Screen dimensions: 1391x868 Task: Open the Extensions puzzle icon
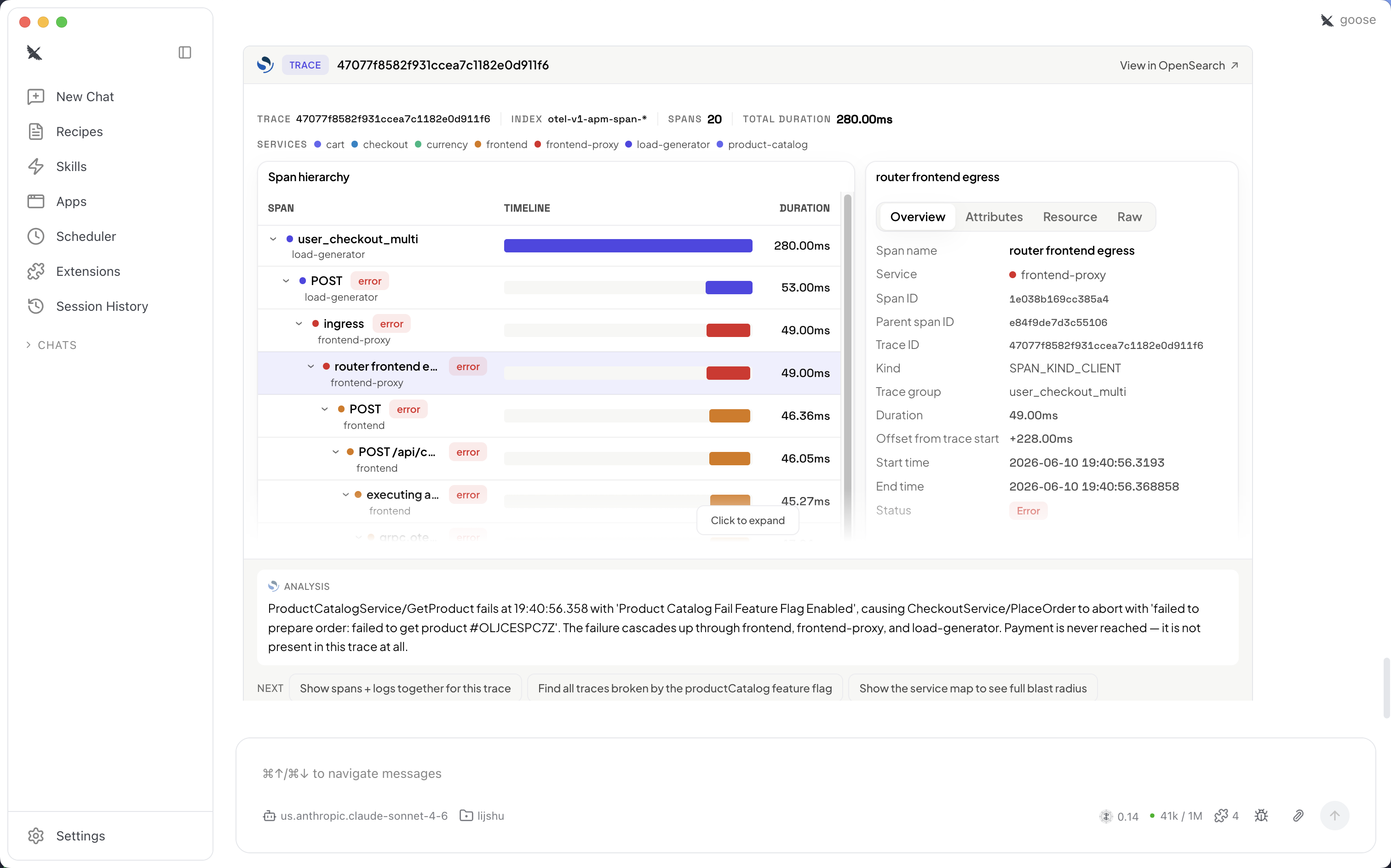(36, 272)
